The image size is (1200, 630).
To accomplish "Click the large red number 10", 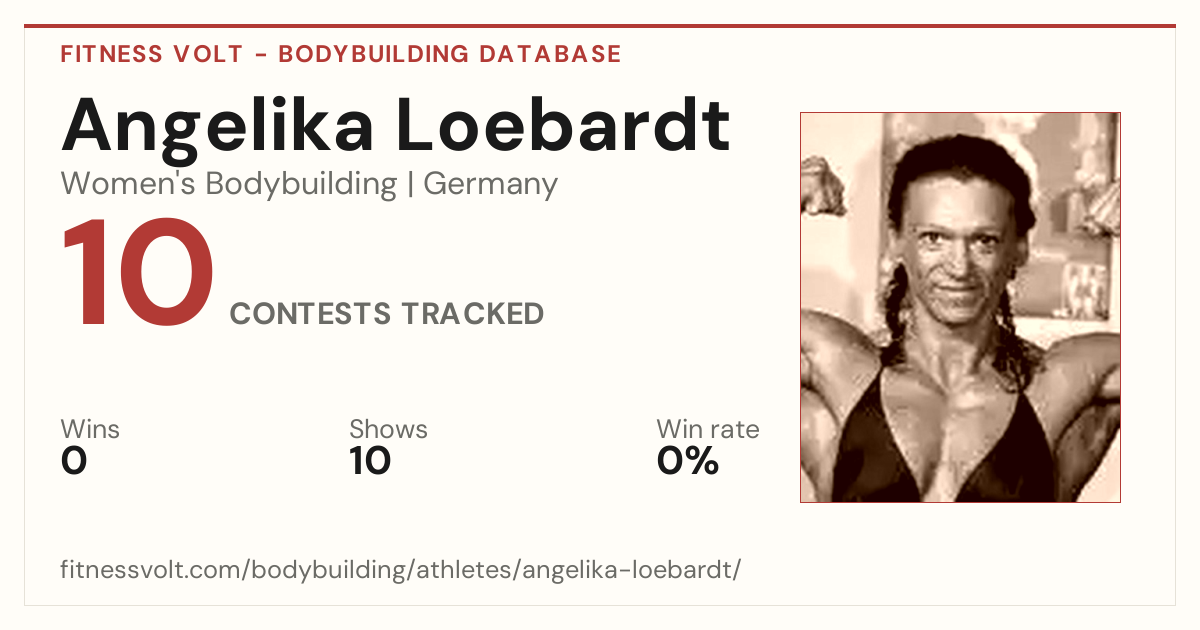I will click(138, 275).
